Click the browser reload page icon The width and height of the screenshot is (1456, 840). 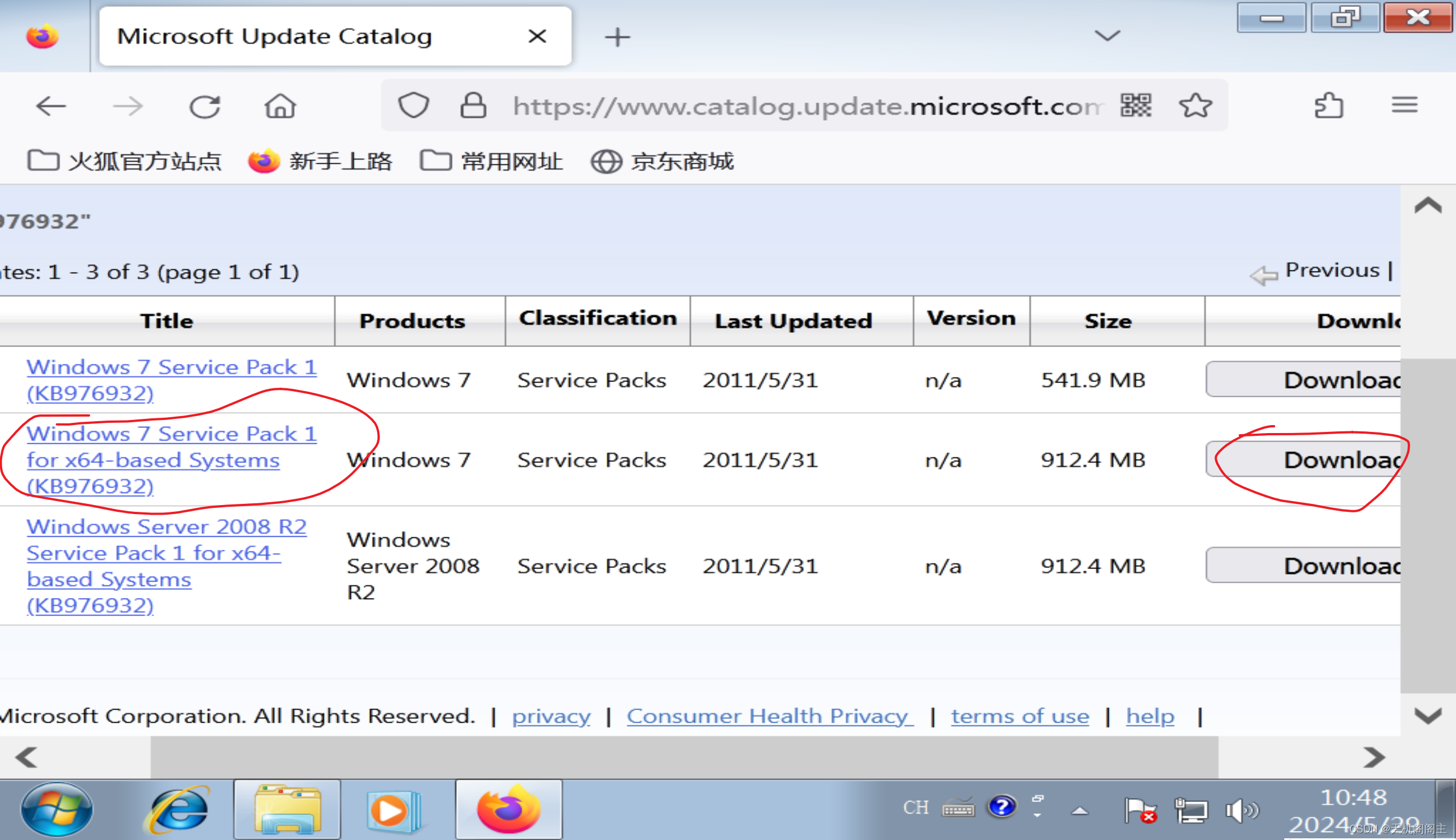pos(205,106)
